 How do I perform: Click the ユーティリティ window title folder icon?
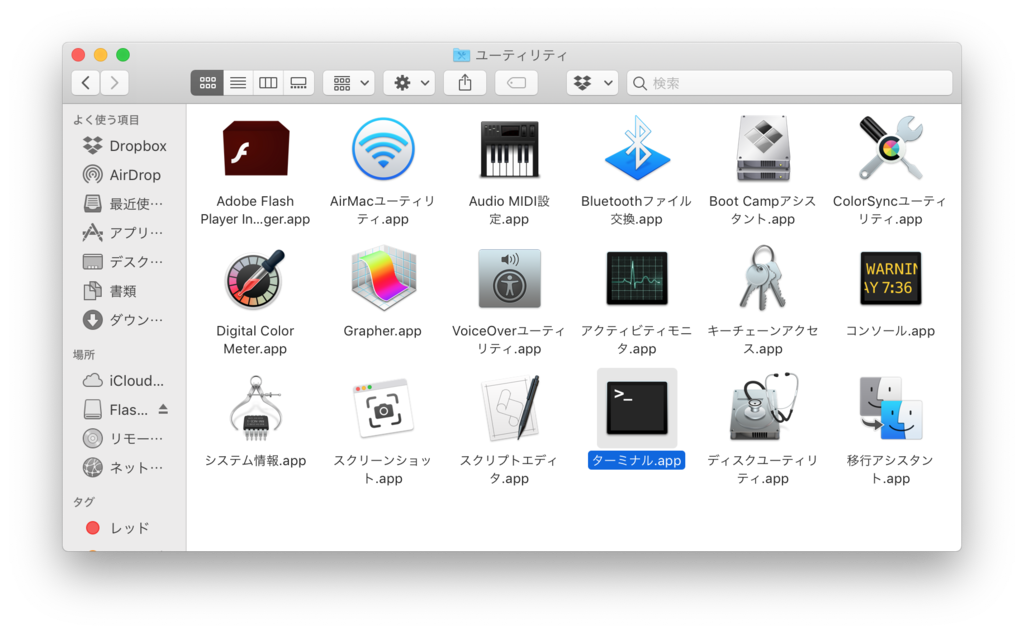click(461, 55)
